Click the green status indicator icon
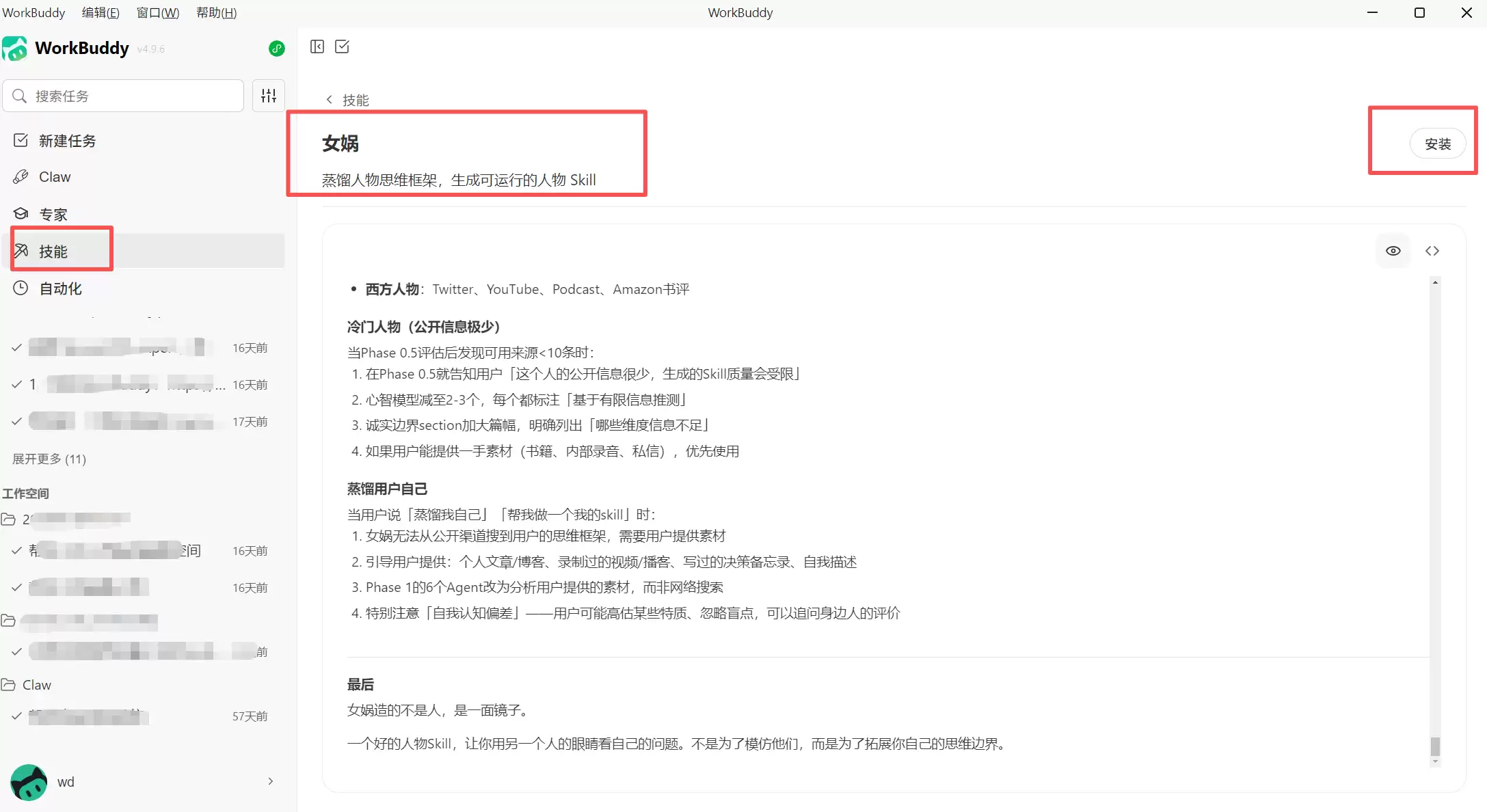1487x812 pixels. pos(276,49)
